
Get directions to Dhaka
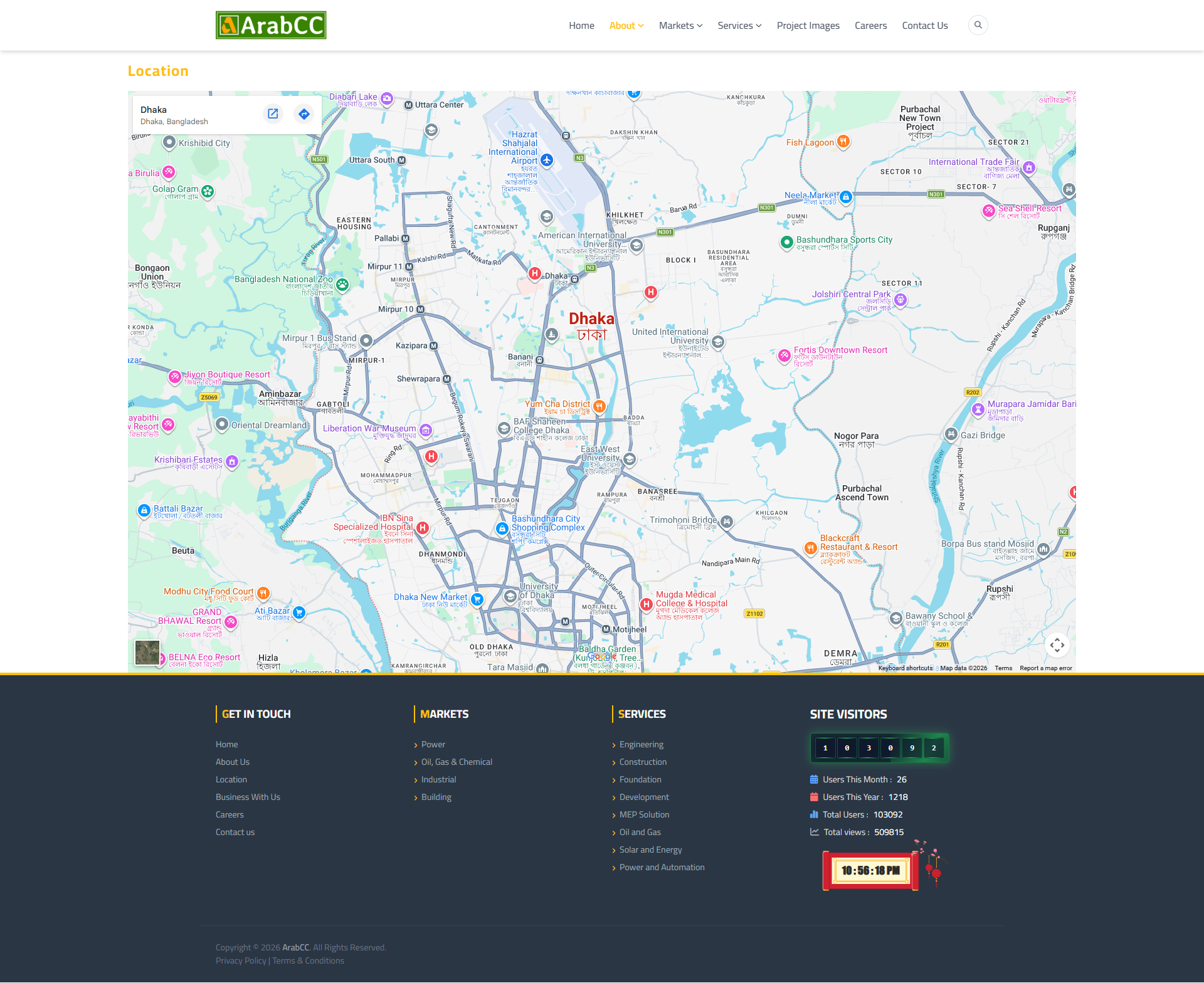pyautogui.click(x=304, y=113)
